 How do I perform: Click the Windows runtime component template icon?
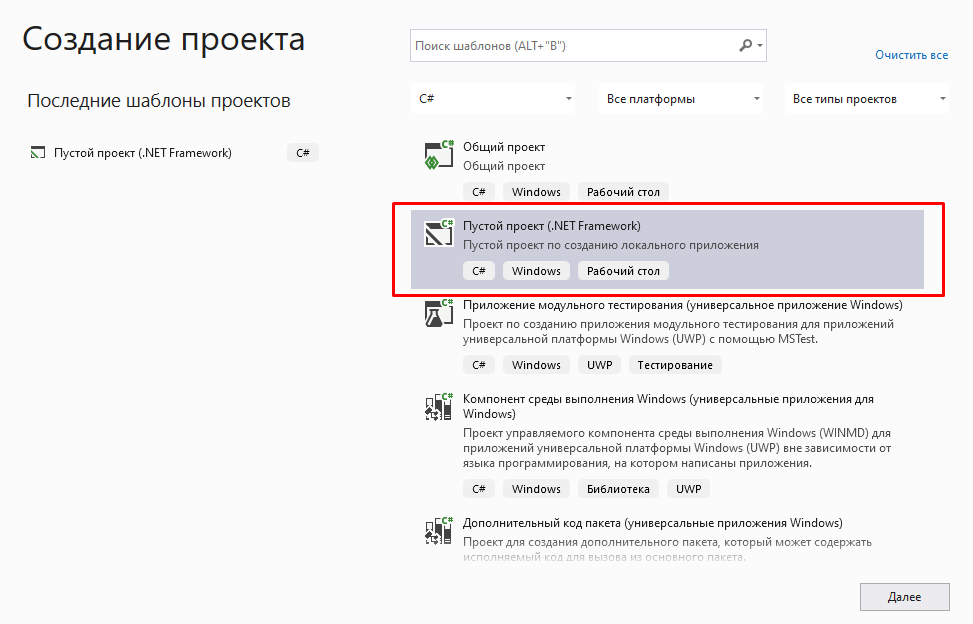(439, 407)
